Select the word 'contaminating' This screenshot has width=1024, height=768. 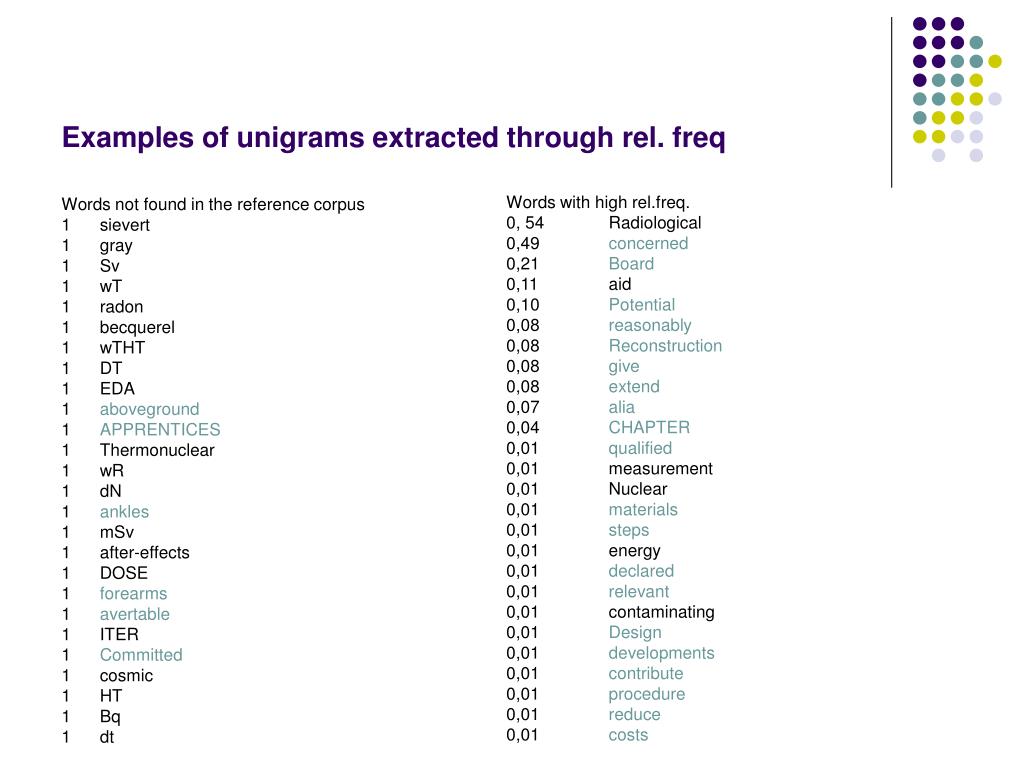click(x=662, y=613)
